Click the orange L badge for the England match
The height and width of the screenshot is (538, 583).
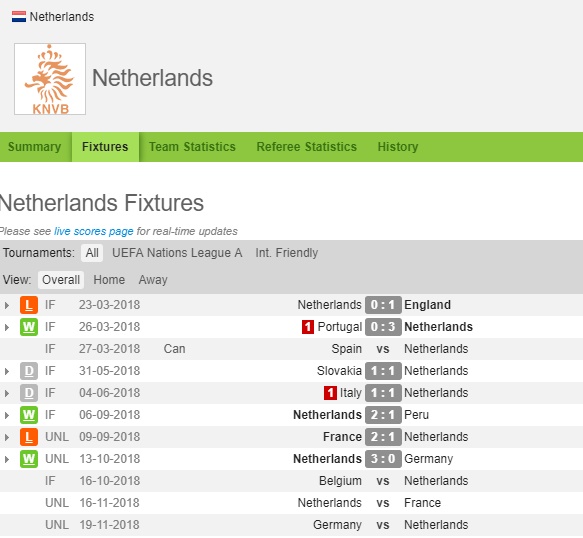(x=29, y=305)
